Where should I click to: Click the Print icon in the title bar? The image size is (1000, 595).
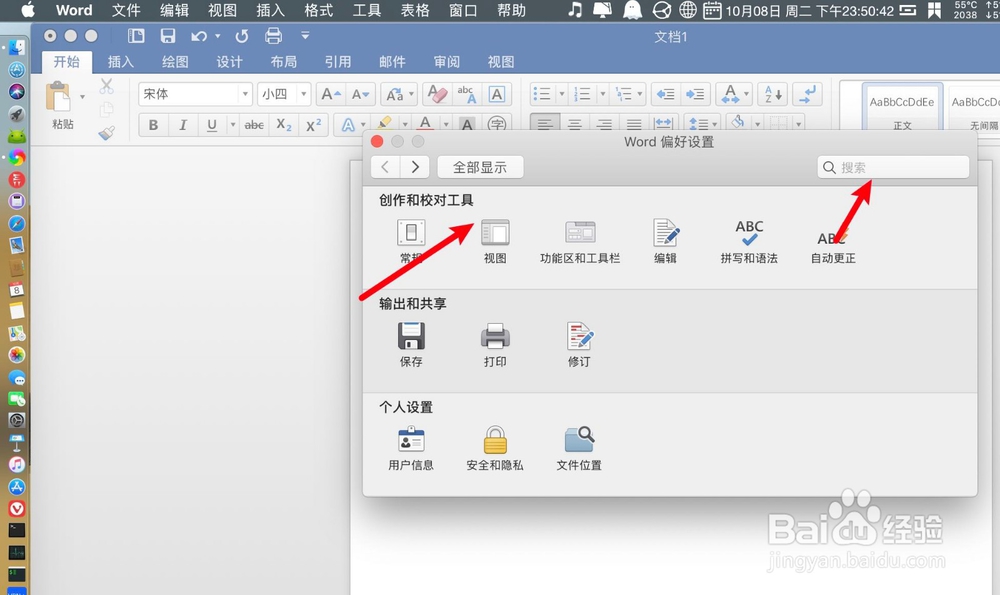tap(274, 36)
